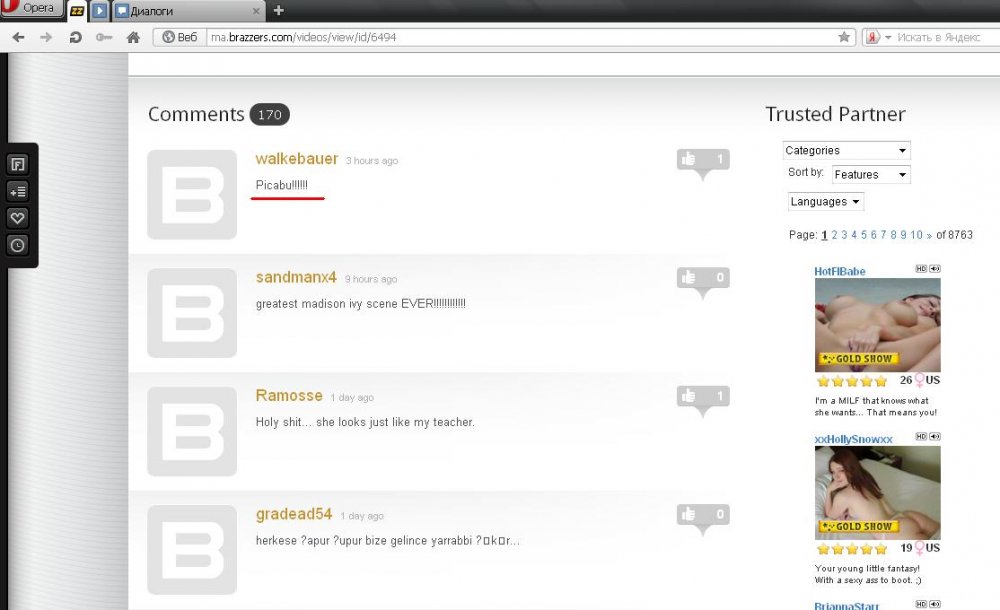Go to page 2 in pagination
Viewport: 1000px width, 610px height.
coord(834,235)
